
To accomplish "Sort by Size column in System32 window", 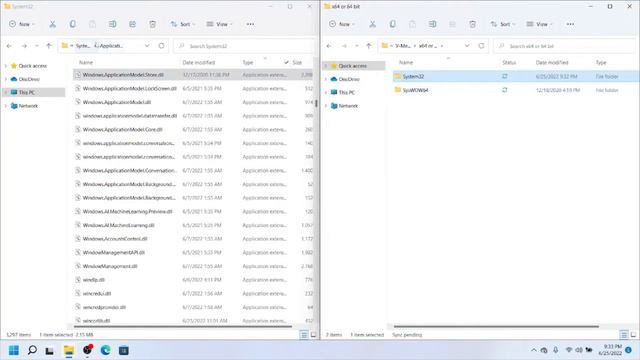I will [298, 62].
